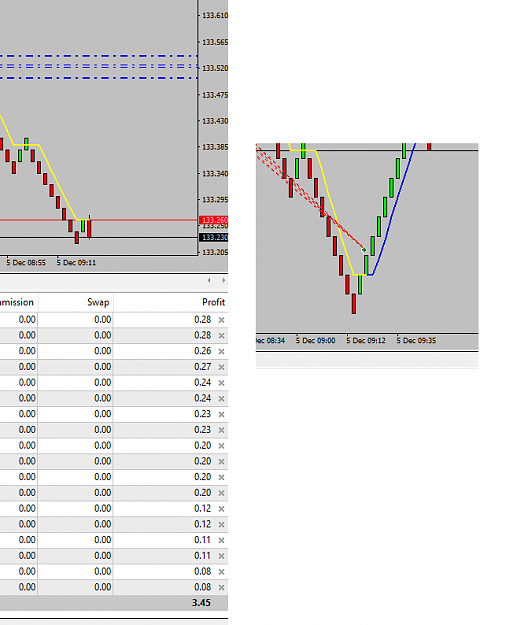The image size is (517, 625).
Task: Close the lower order with 0.08 profit
Action: [x=222, y=588]
